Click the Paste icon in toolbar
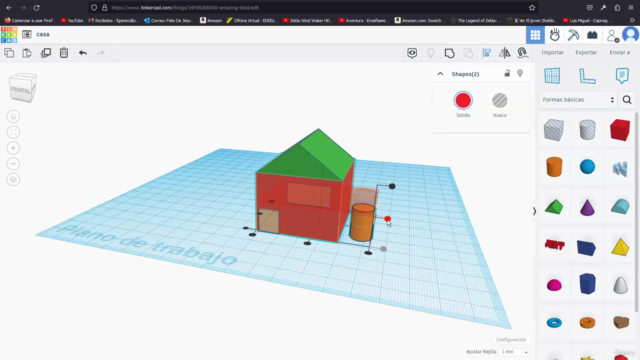Image resolution: width=640 pixels, height=360 pixels. click(27, 53)
